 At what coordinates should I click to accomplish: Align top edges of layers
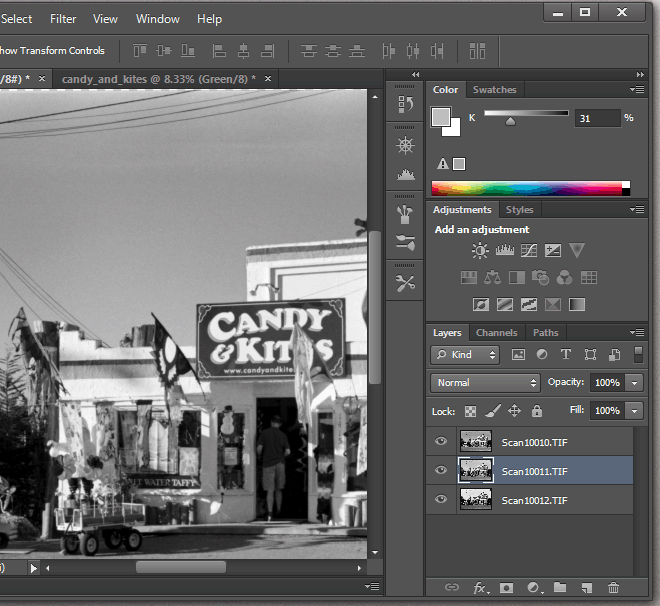point(140,51)
